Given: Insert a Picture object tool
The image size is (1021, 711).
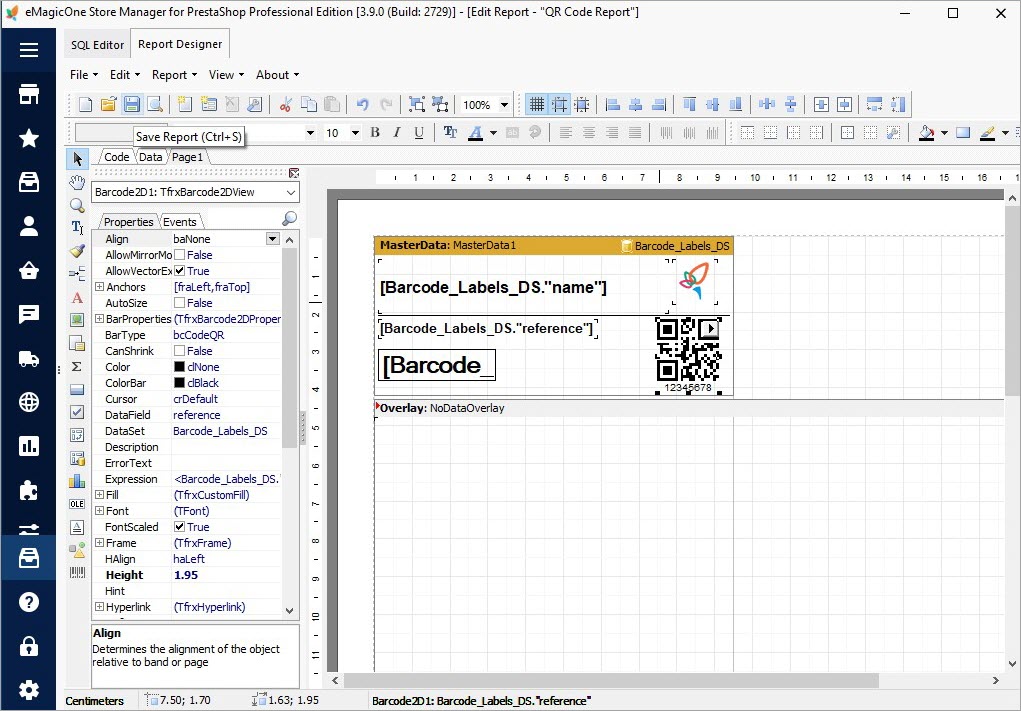Looking at the screenshot, I should (77, 320).
